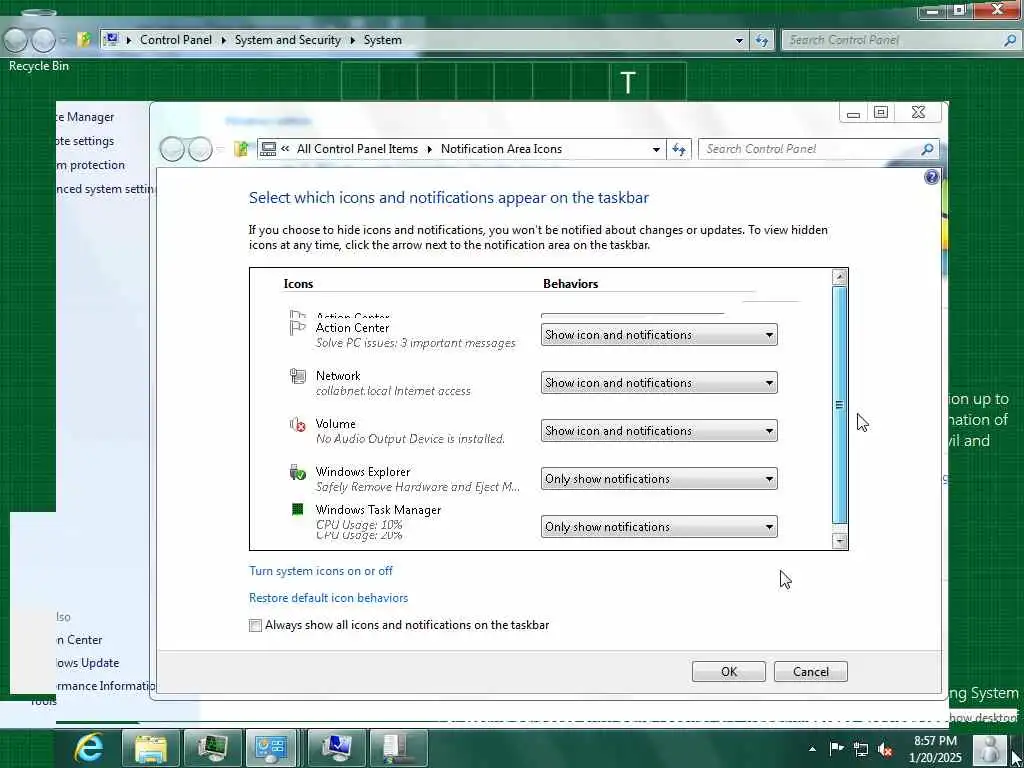Click Action Center link in System sidebar
This screenshot has width=1024, height=768.
tap(80, 640)
